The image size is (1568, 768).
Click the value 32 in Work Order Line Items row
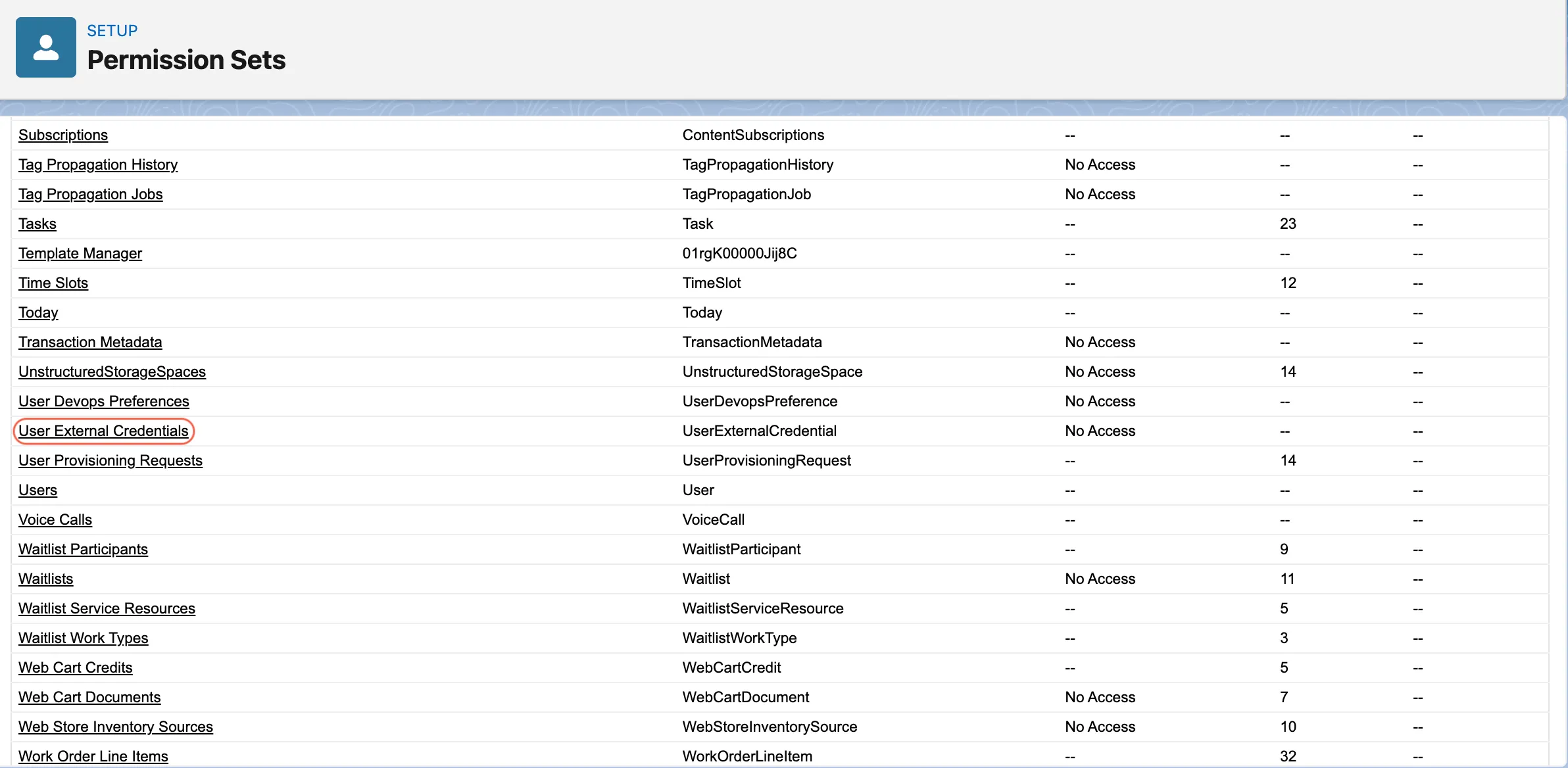1288,756
